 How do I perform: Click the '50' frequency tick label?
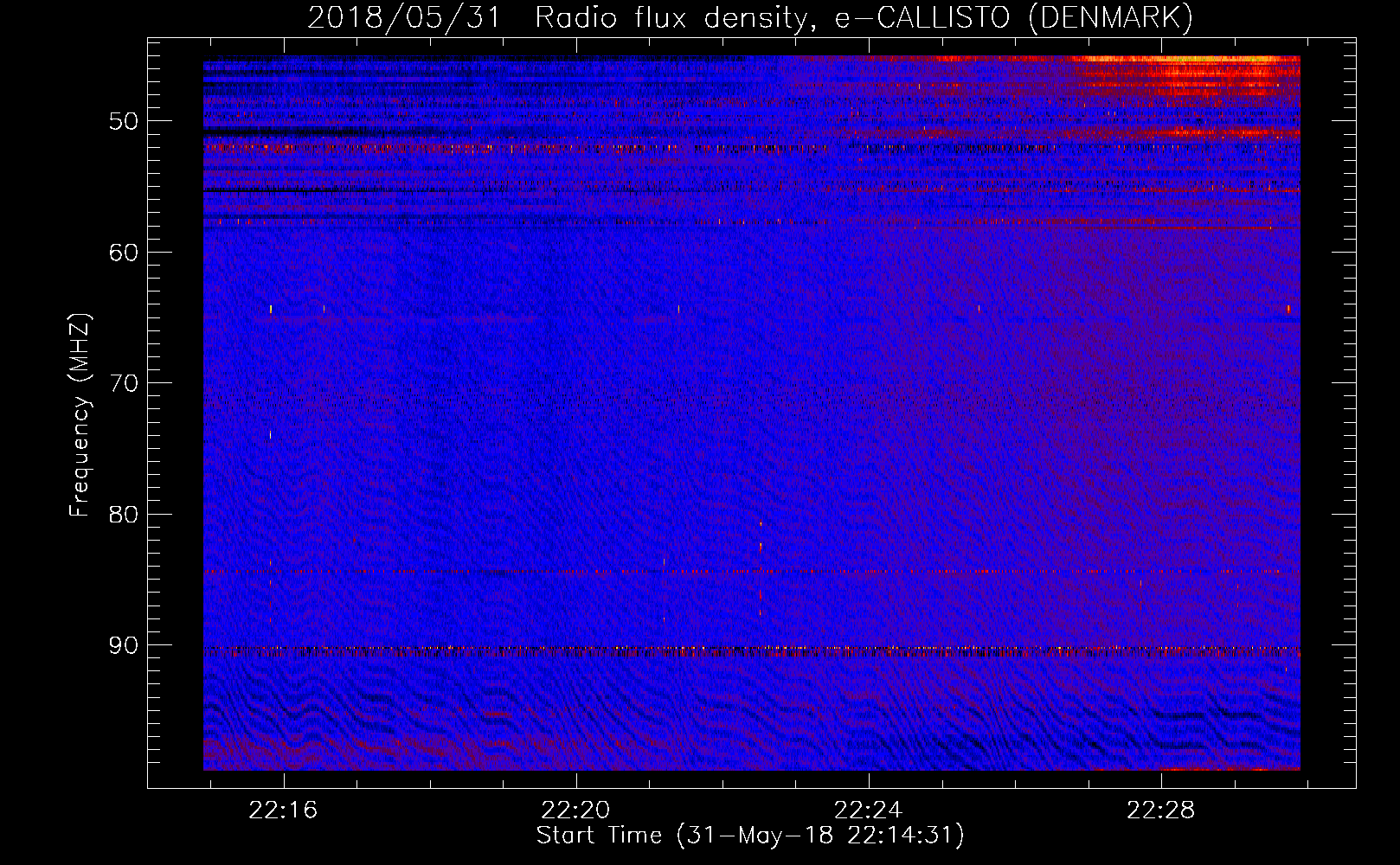click(124, 121)
